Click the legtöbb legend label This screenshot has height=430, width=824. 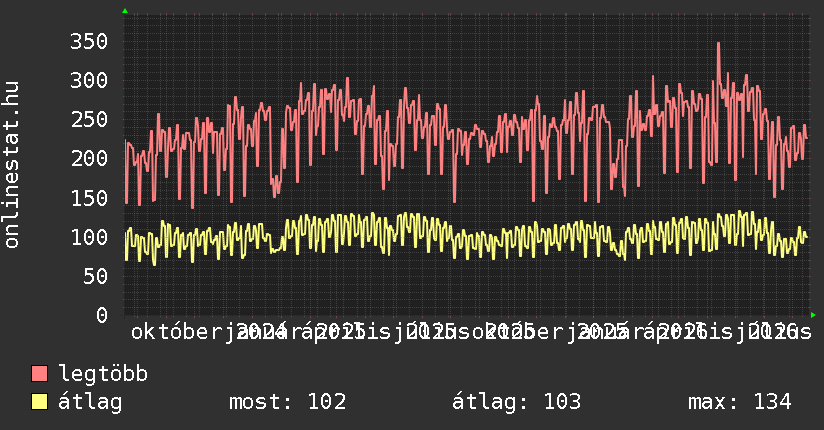click(103, 374)
